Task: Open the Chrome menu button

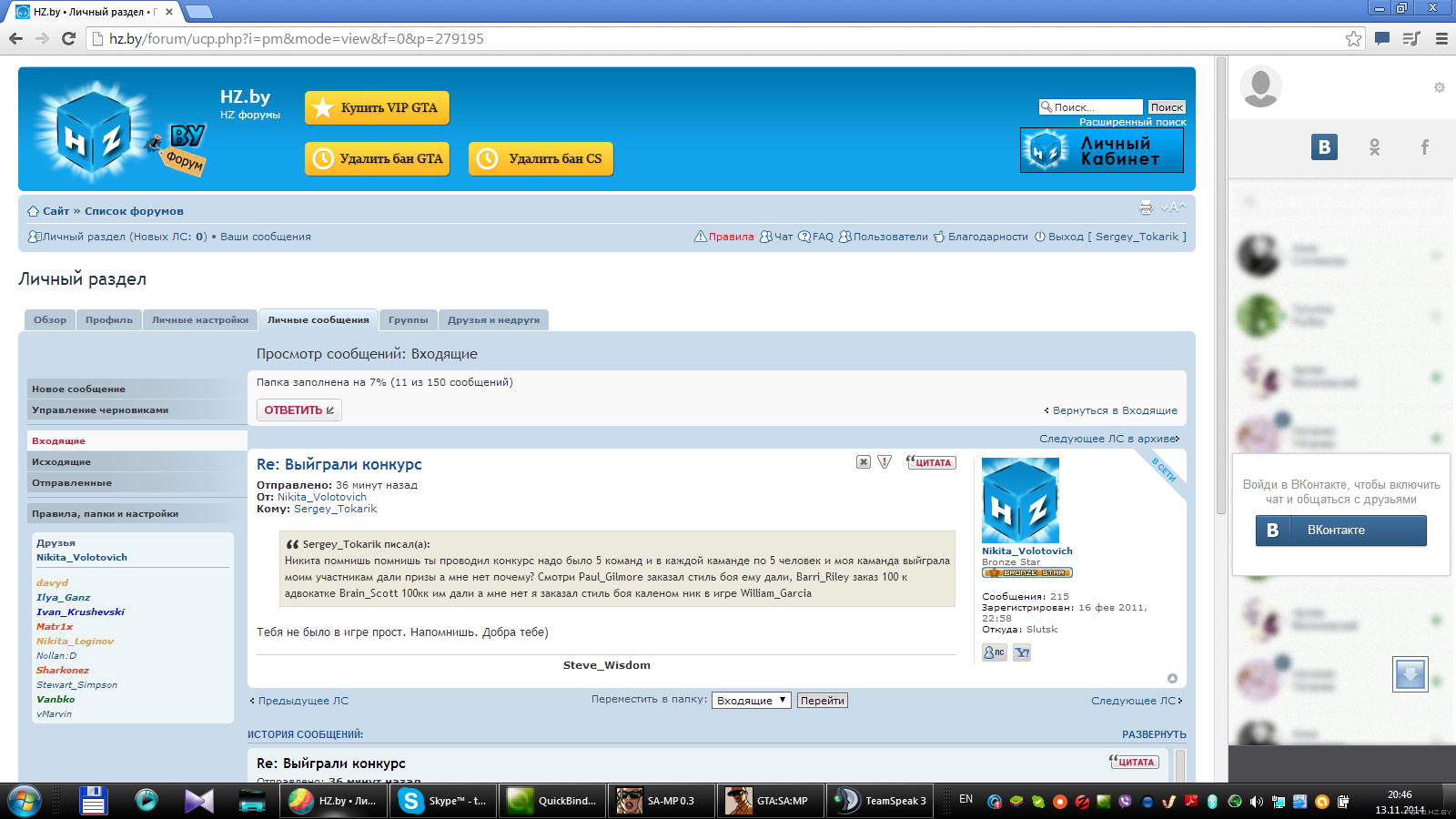Action: 1441,38
